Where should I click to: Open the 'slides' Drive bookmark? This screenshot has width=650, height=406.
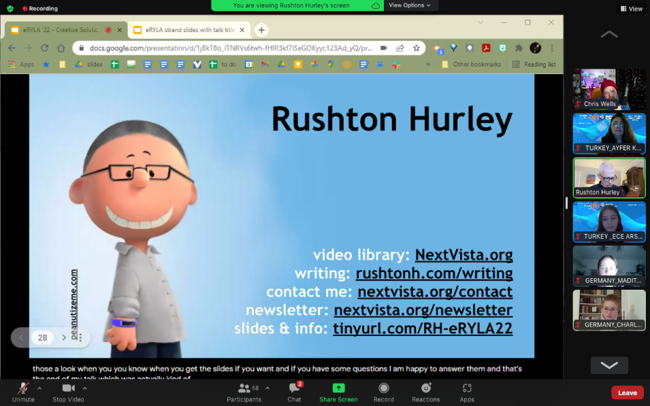click(89, 64)
